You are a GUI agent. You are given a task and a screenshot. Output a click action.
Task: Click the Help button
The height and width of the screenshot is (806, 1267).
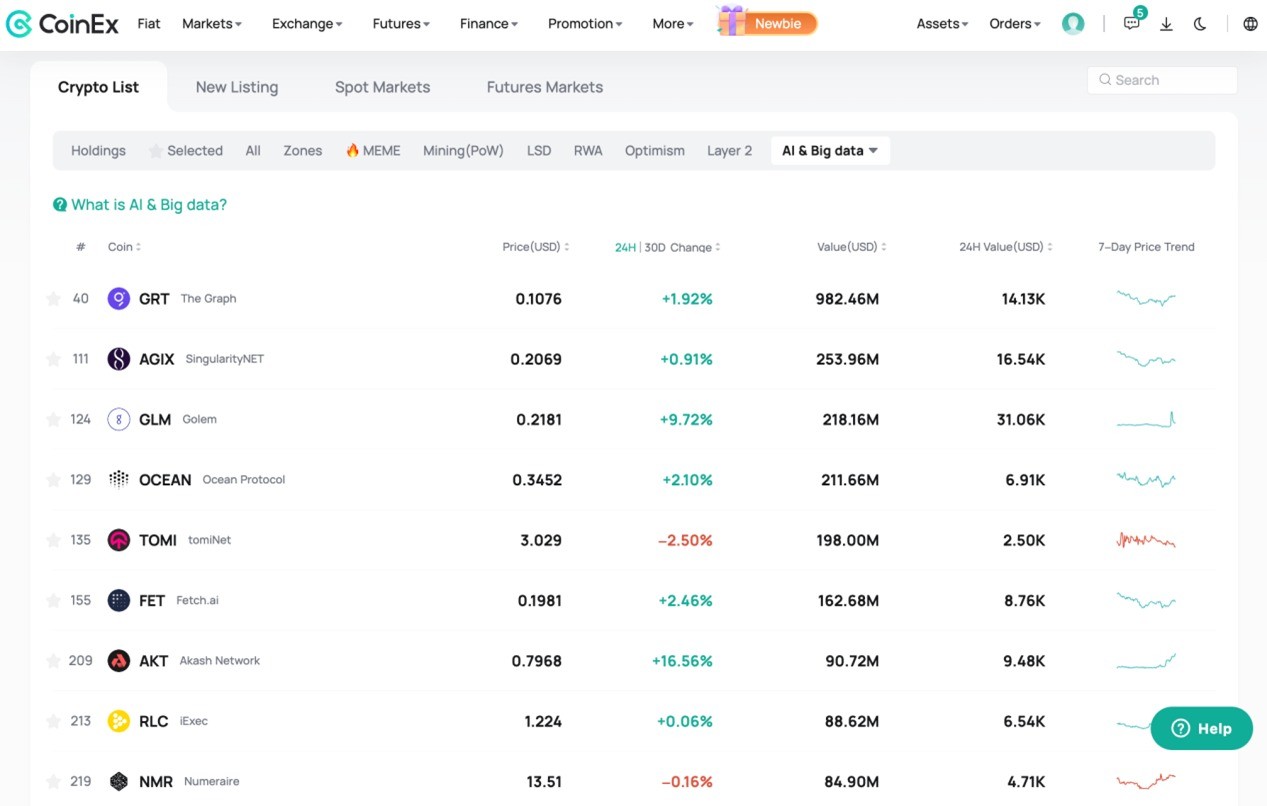(1202, 728)
